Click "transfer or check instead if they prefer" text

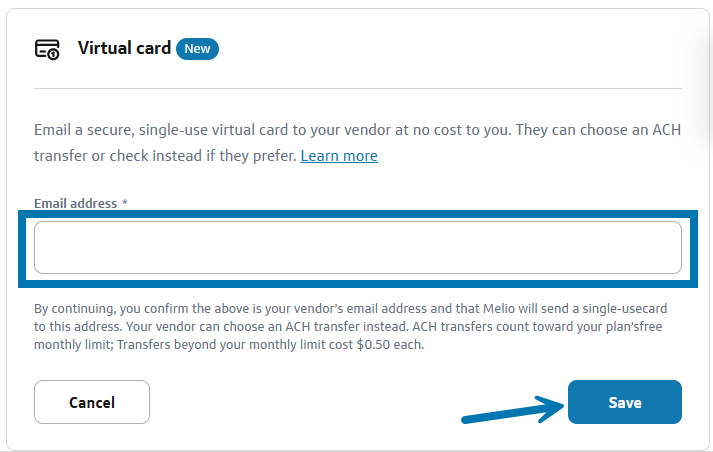(165, 156)
